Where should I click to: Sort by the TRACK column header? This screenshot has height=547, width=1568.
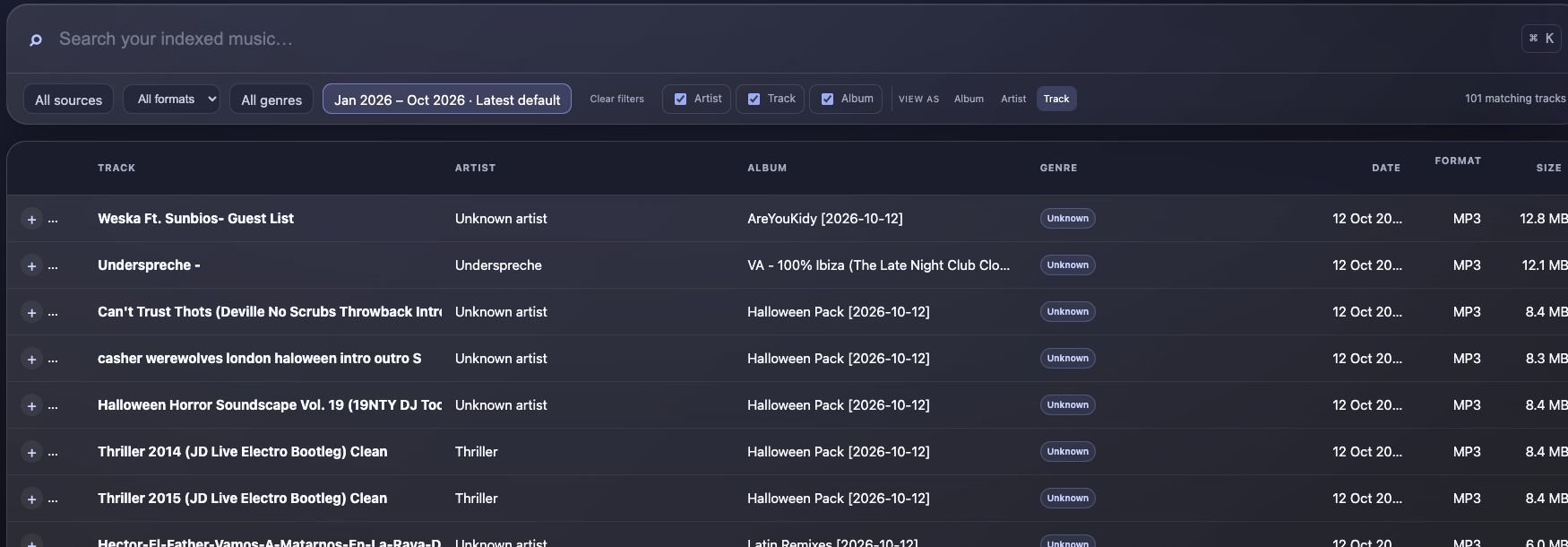(116, 168)
